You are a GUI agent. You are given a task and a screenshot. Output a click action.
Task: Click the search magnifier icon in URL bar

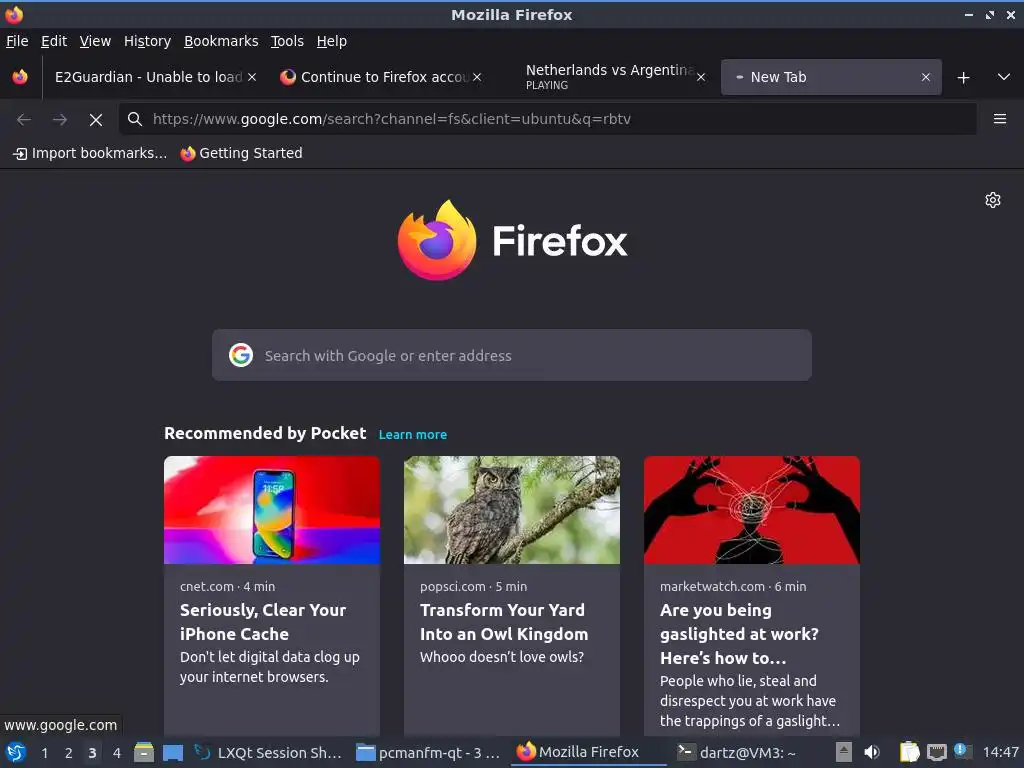[x=135, y=119]
